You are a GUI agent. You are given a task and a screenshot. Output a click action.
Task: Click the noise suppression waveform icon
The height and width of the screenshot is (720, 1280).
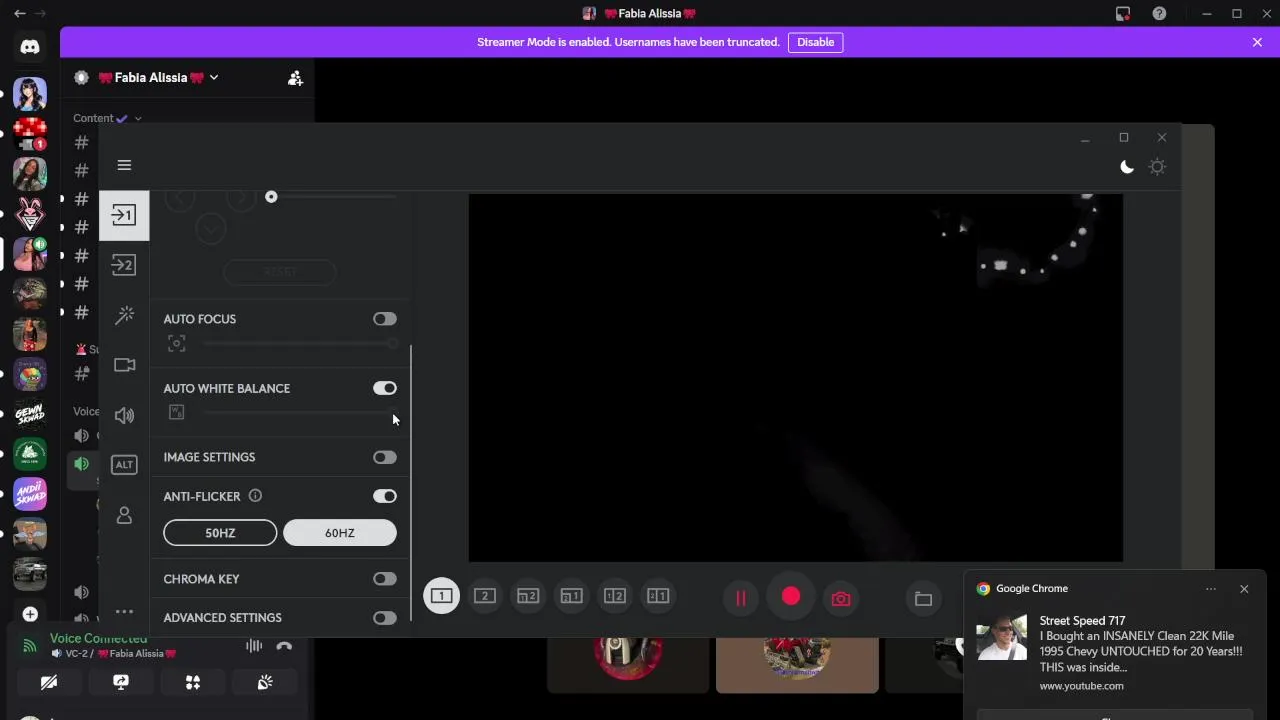click(255, 646)
